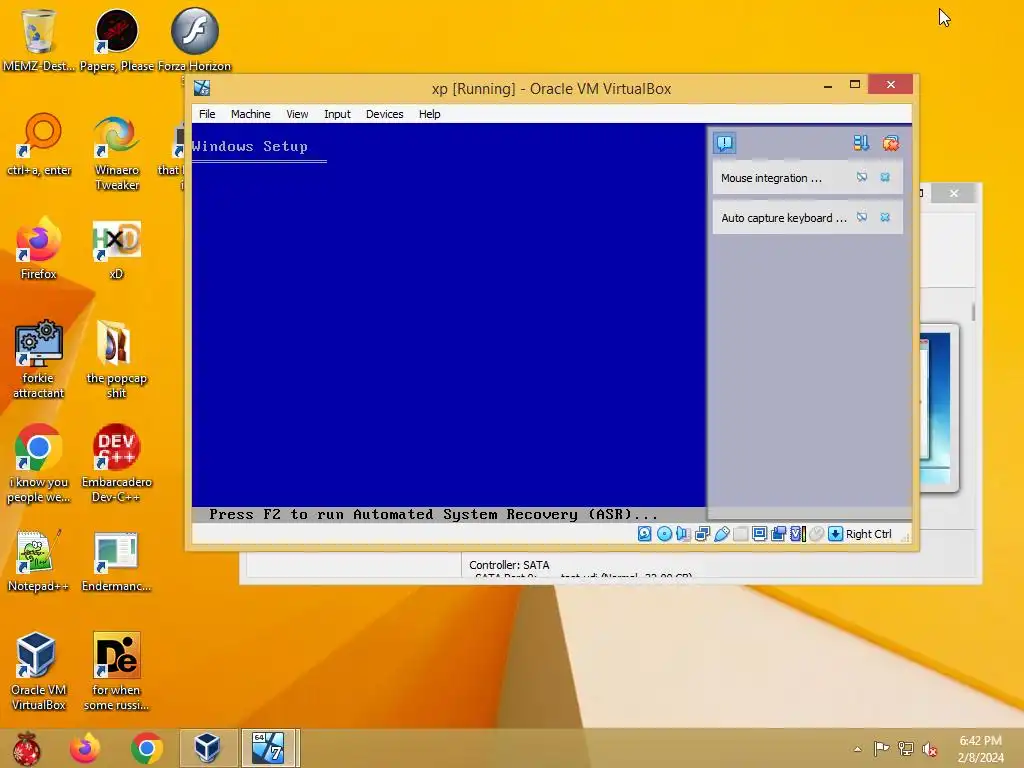Screen dimensions: 1024x768
Task: Click the muted volume tray icon
Action: click(x=930, y=749)
